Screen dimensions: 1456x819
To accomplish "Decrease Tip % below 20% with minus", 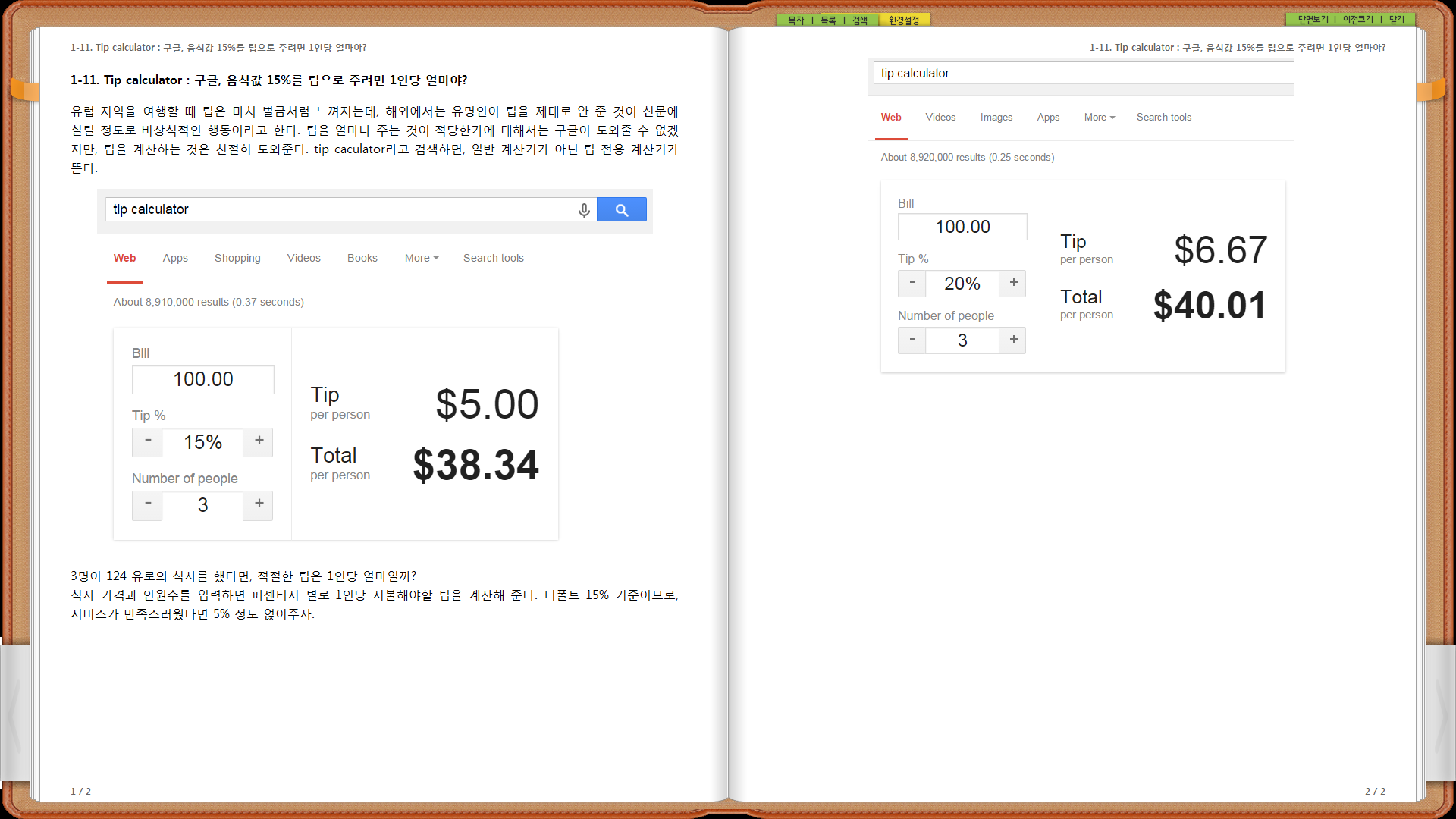I will pyautogui.click(x=912, y=284).
